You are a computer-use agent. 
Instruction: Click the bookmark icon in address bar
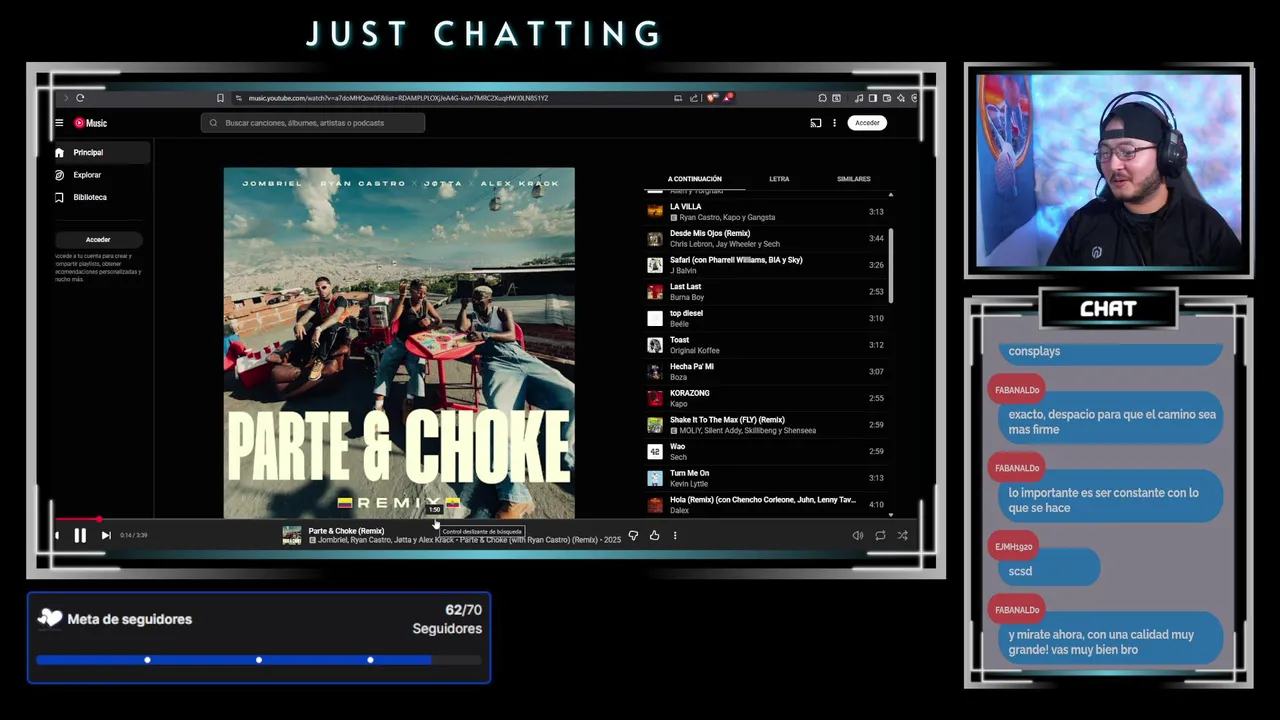(220, 98)
